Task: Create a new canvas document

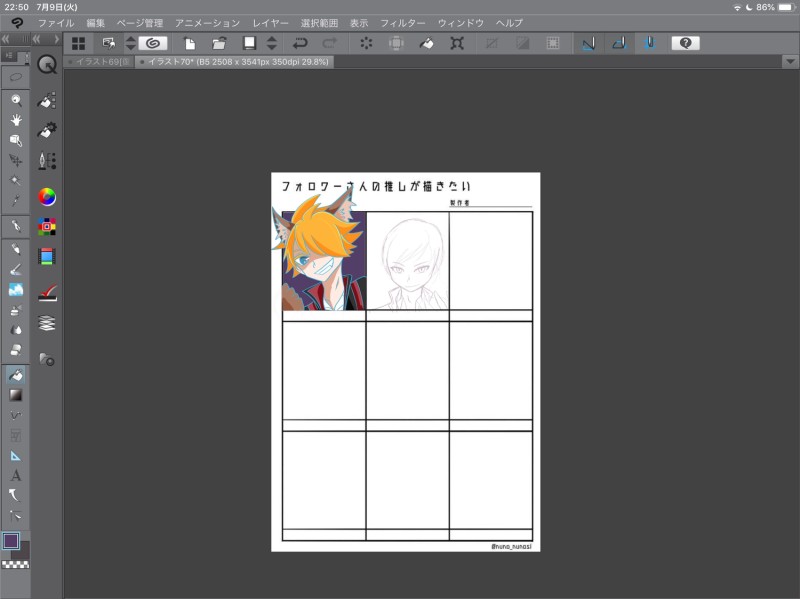Action: pyautogui.click(x=189, y=43)
